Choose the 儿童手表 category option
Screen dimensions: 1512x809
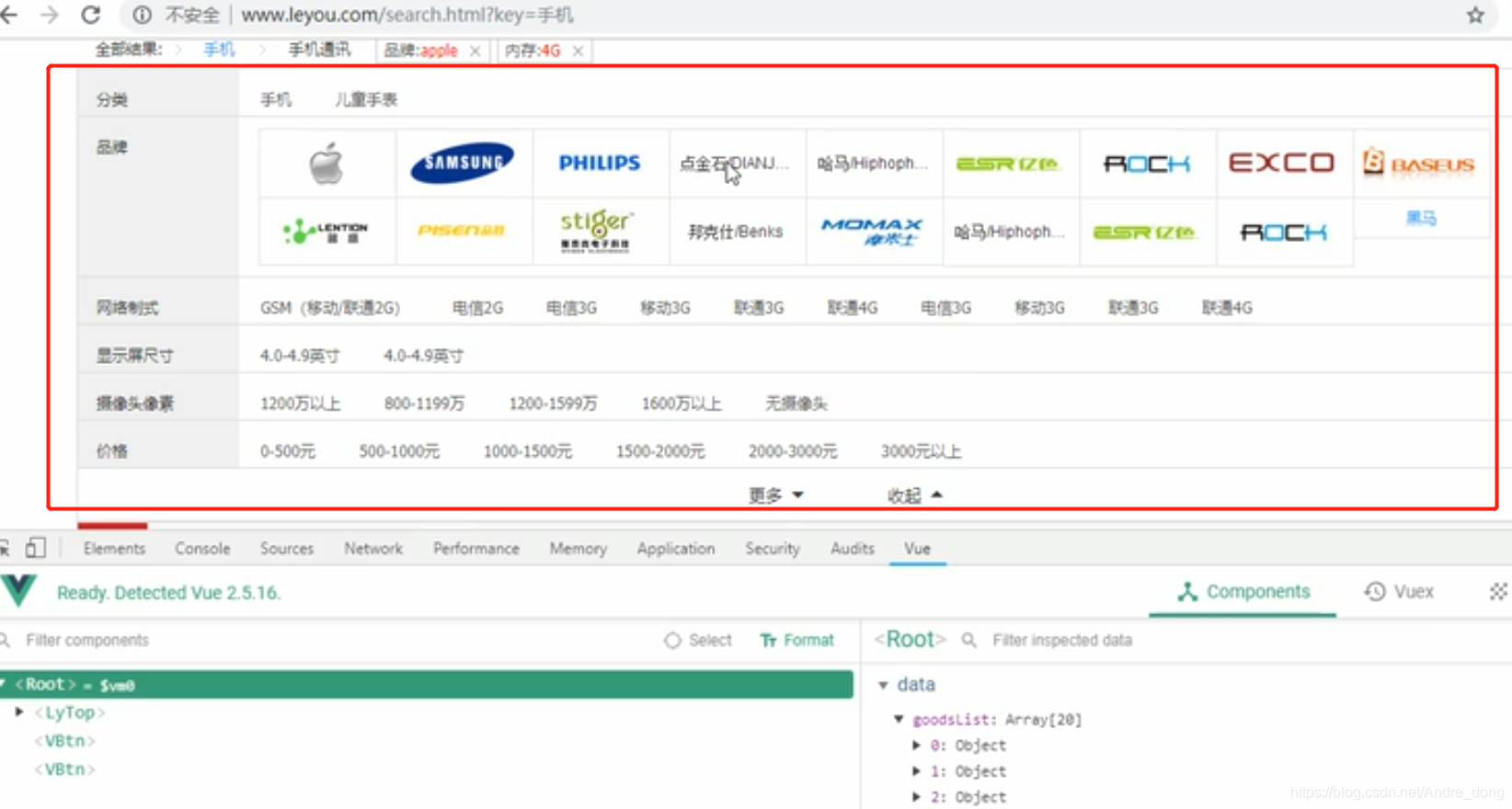[x=366, y=99]
